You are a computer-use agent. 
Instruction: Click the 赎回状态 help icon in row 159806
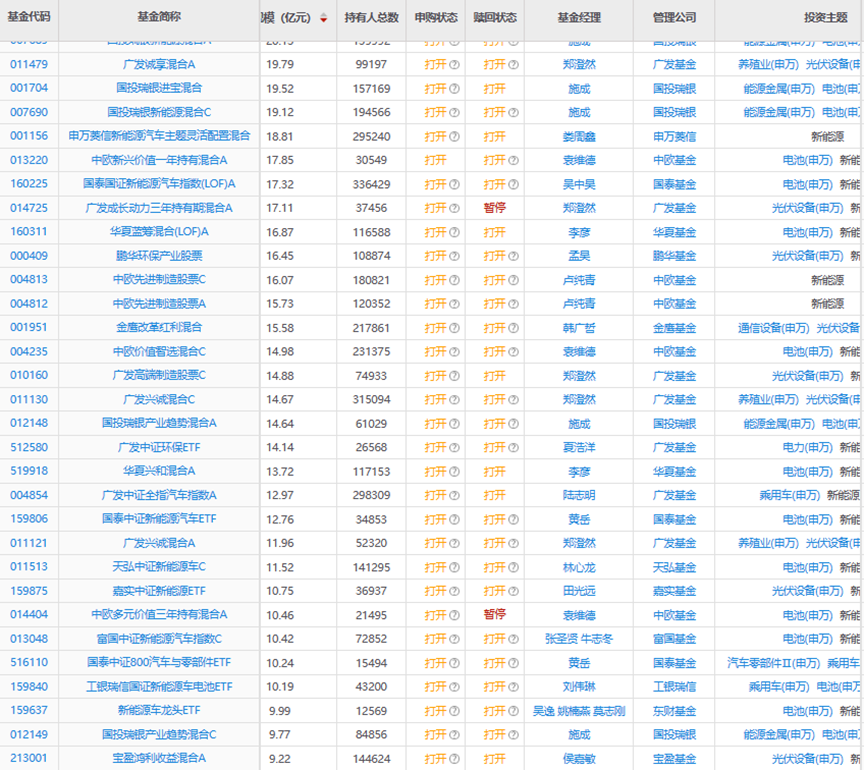click(x=513, y=519)
